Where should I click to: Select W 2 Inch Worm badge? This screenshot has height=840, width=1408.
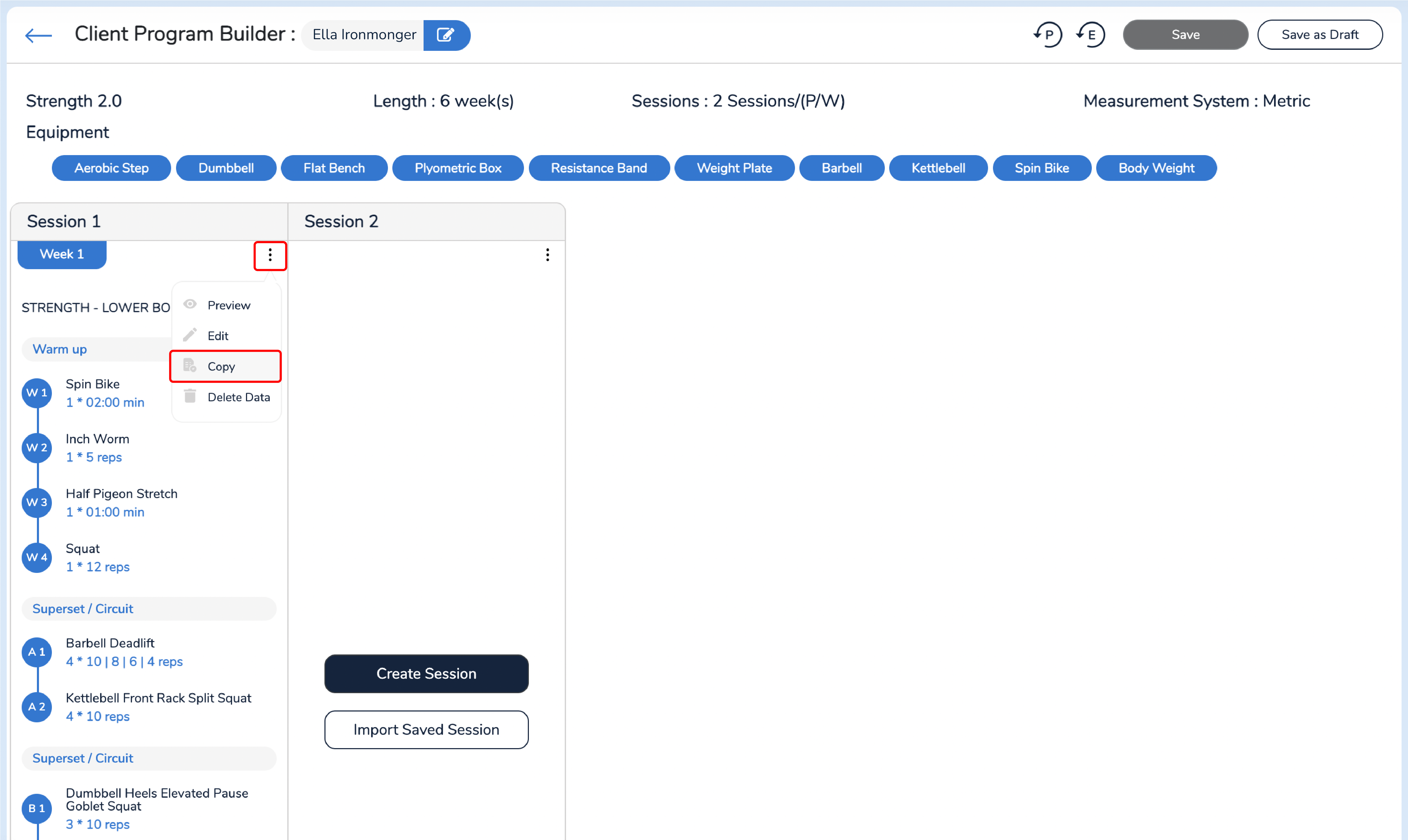click(x=37, y=448)
